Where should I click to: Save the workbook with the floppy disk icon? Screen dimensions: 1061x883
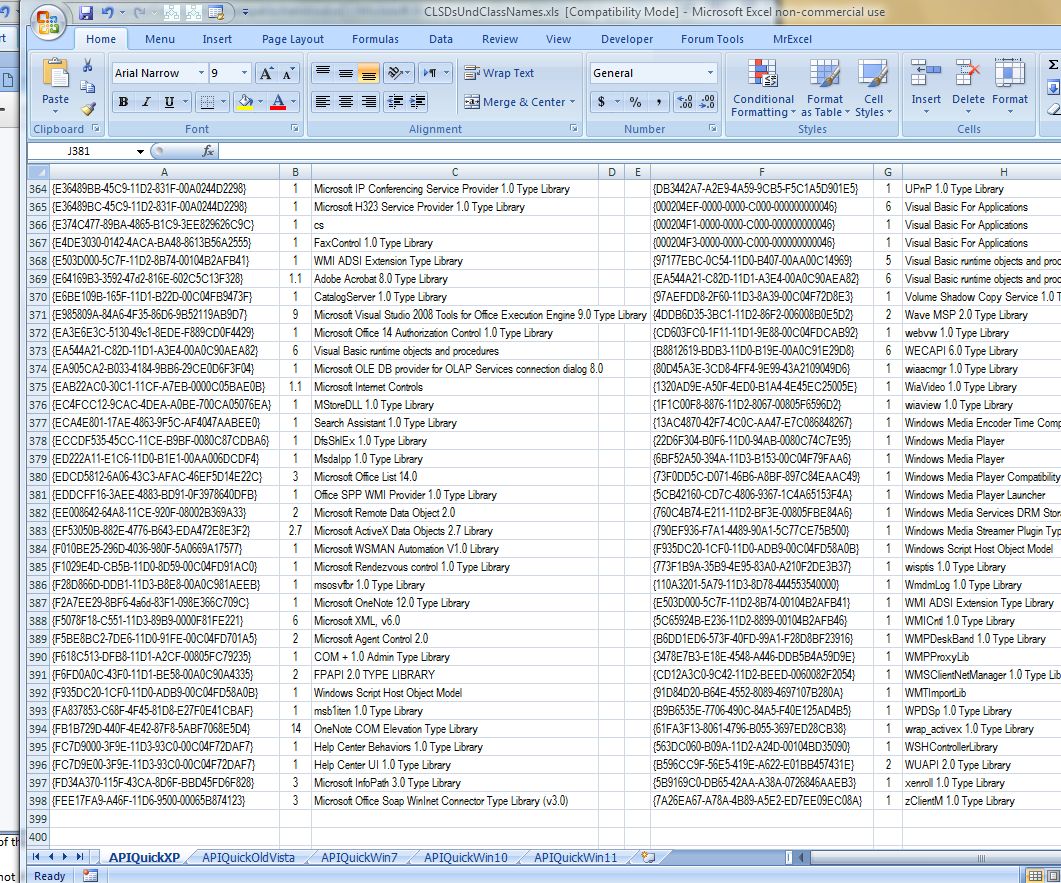(x=85, y=12)
